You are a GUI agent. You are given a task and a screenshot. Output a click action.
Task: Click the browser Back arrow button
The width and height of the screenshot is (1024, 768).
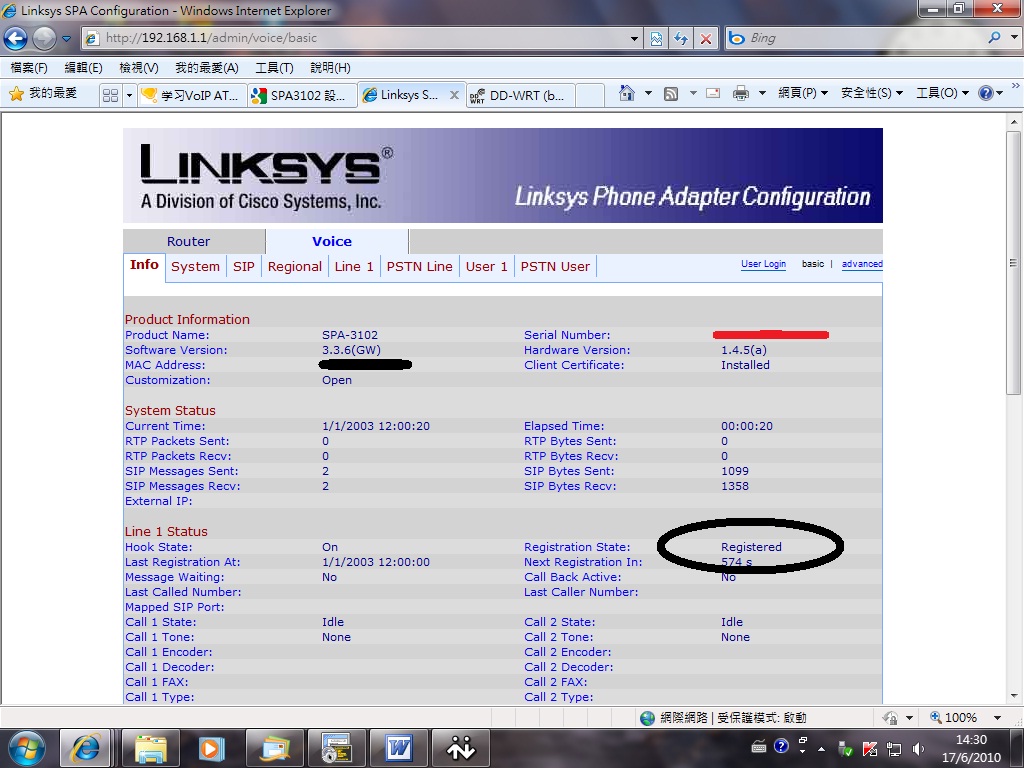[x=15, y=39]
